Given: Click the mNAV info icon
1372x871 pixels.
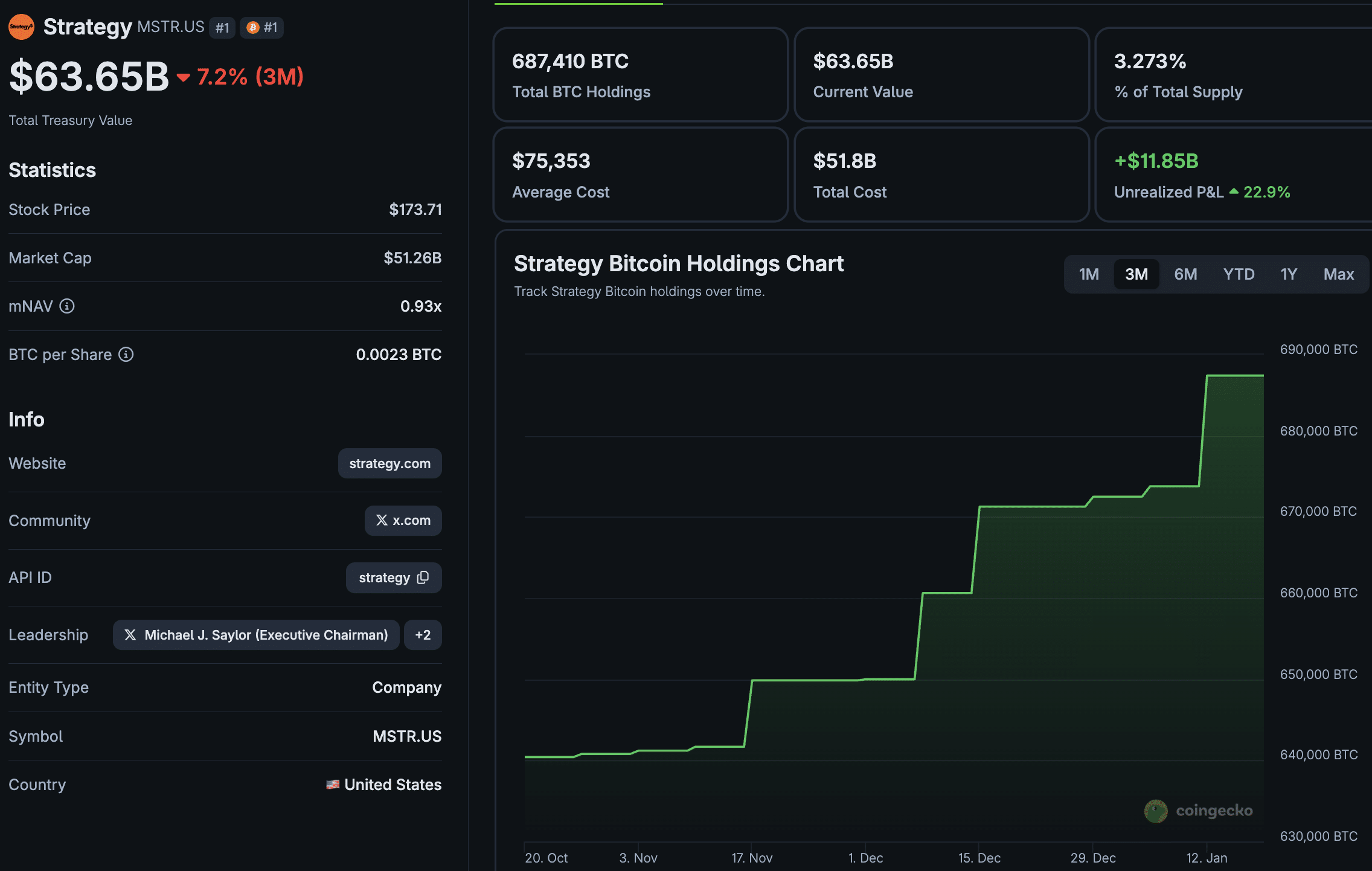Looking at the screenshot, I should [67, 306].
